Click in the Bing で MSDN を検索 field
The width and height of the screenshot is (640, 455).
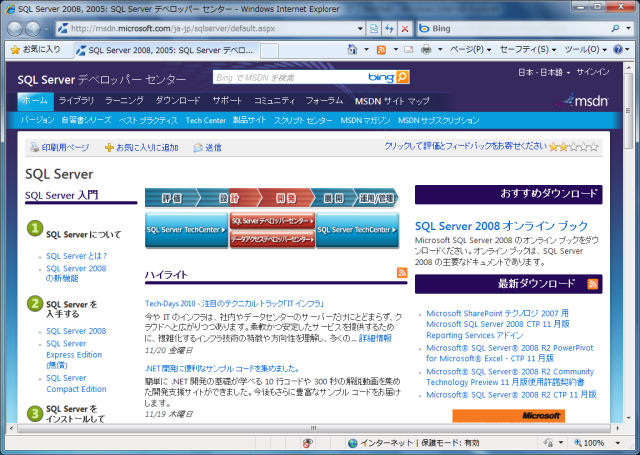click(290, 77)
